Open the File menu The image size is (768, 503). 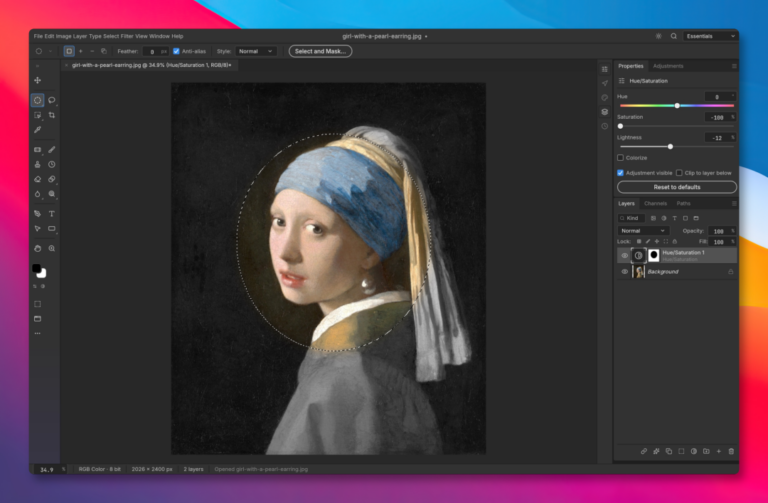tap(38, 36)
